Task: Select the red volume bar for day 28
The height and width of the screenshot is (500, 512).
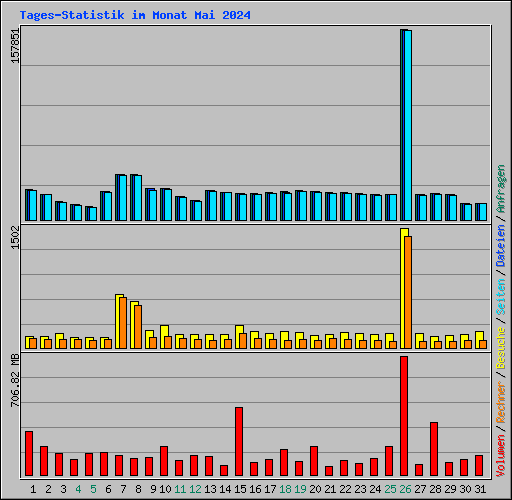Action: pos(434,449)
